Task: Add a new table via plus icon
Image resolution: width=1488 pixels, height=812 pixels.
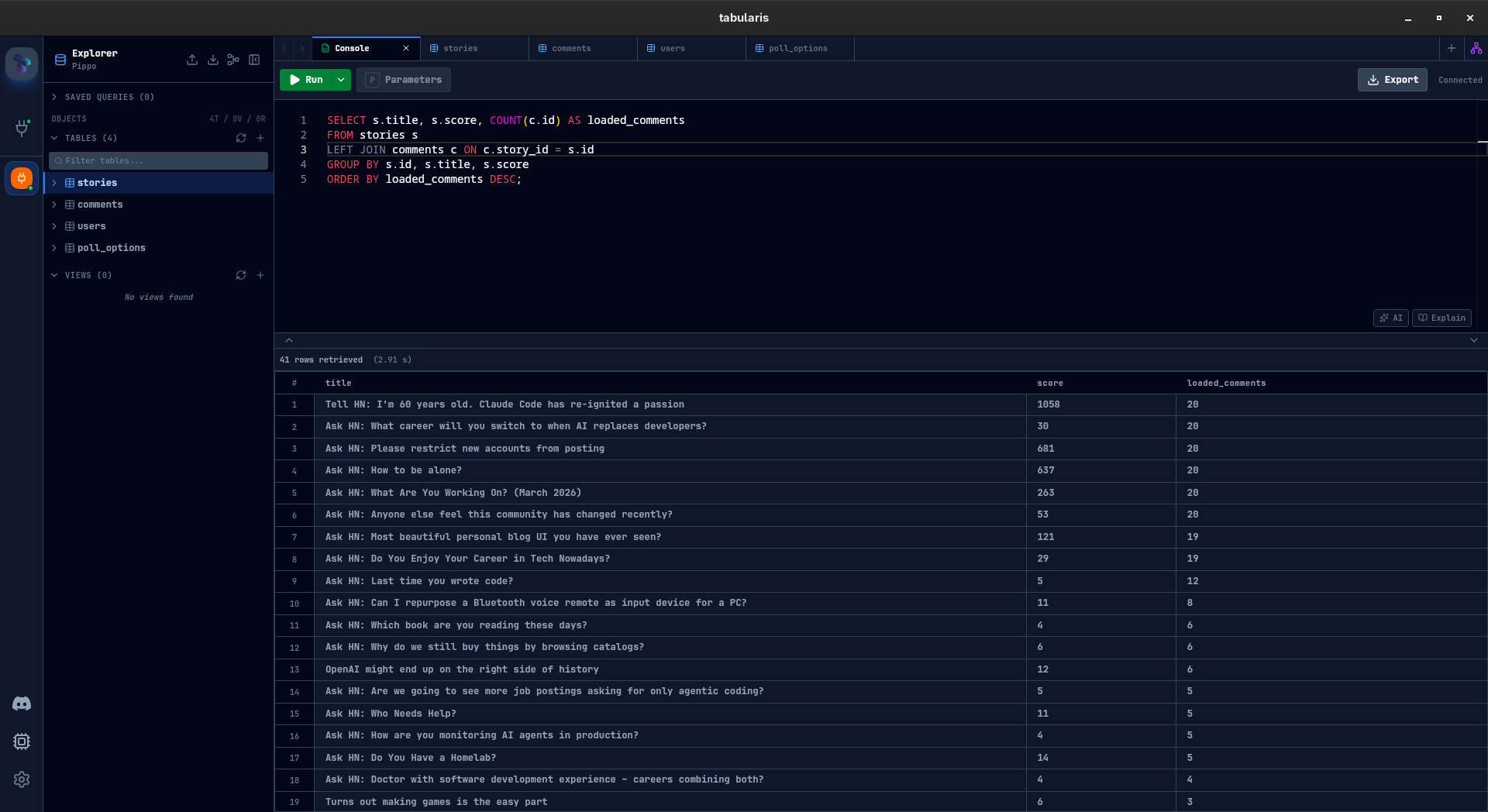Action: click(260, 138)
